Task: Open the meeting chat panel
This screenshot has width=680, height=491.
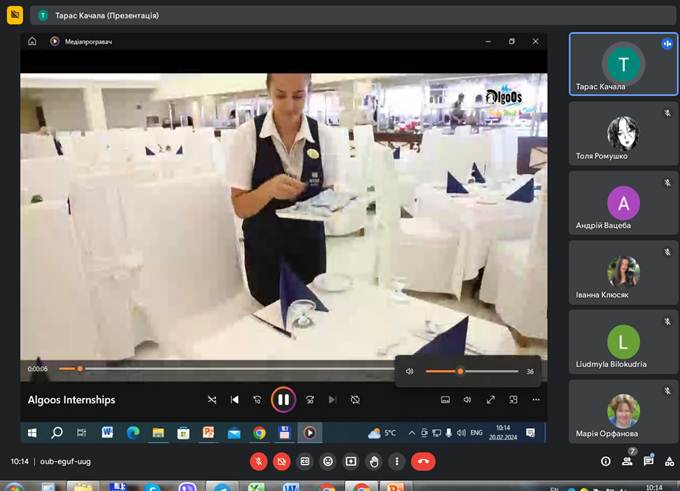Action: point(648,461)
